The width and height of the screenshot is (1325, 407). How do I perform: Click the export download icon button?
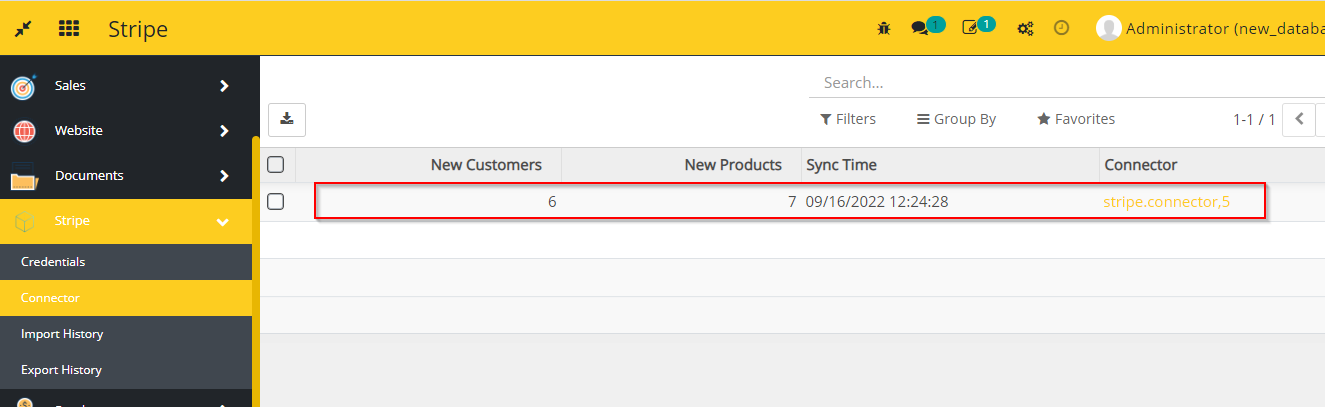click(x=287, y=119)
